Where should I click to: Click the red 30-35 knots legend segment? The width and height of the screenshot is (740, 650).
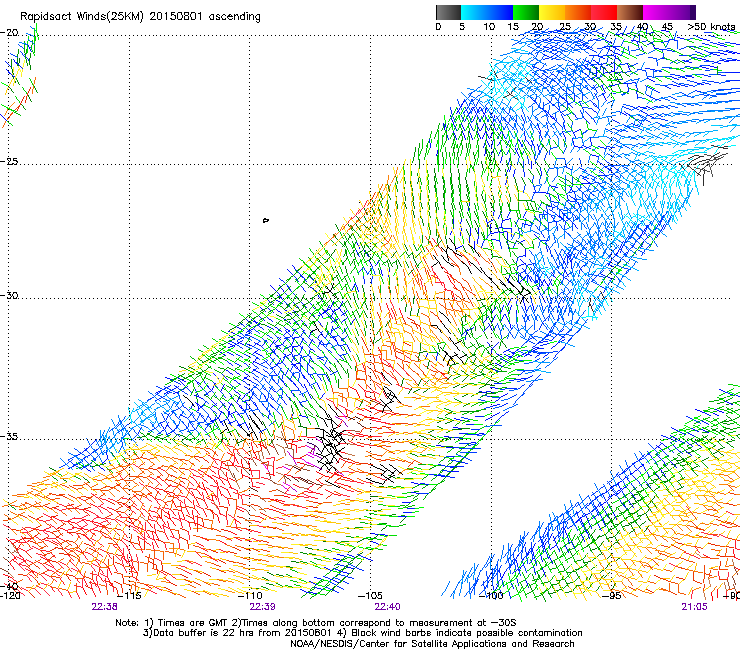coord(604,12)
